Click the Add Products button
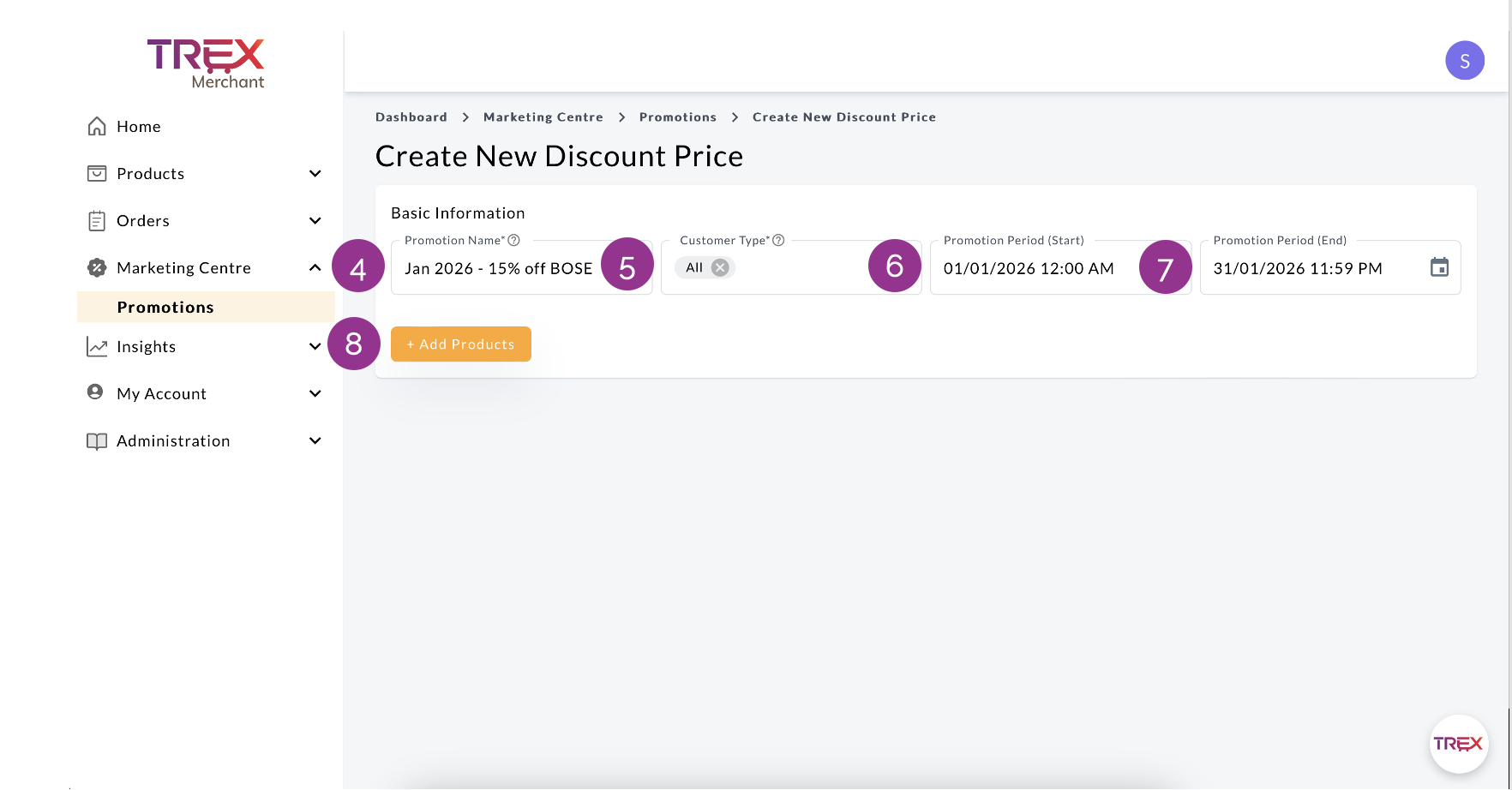Screen dimensions: 1512x790 [460, 344]
